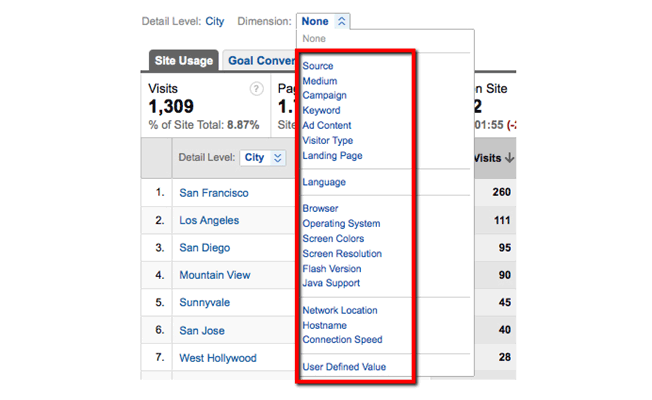The height and width of the screenshot is (400, 652).
Task: Open the San Diego city link
Action: tap(205, 248)
